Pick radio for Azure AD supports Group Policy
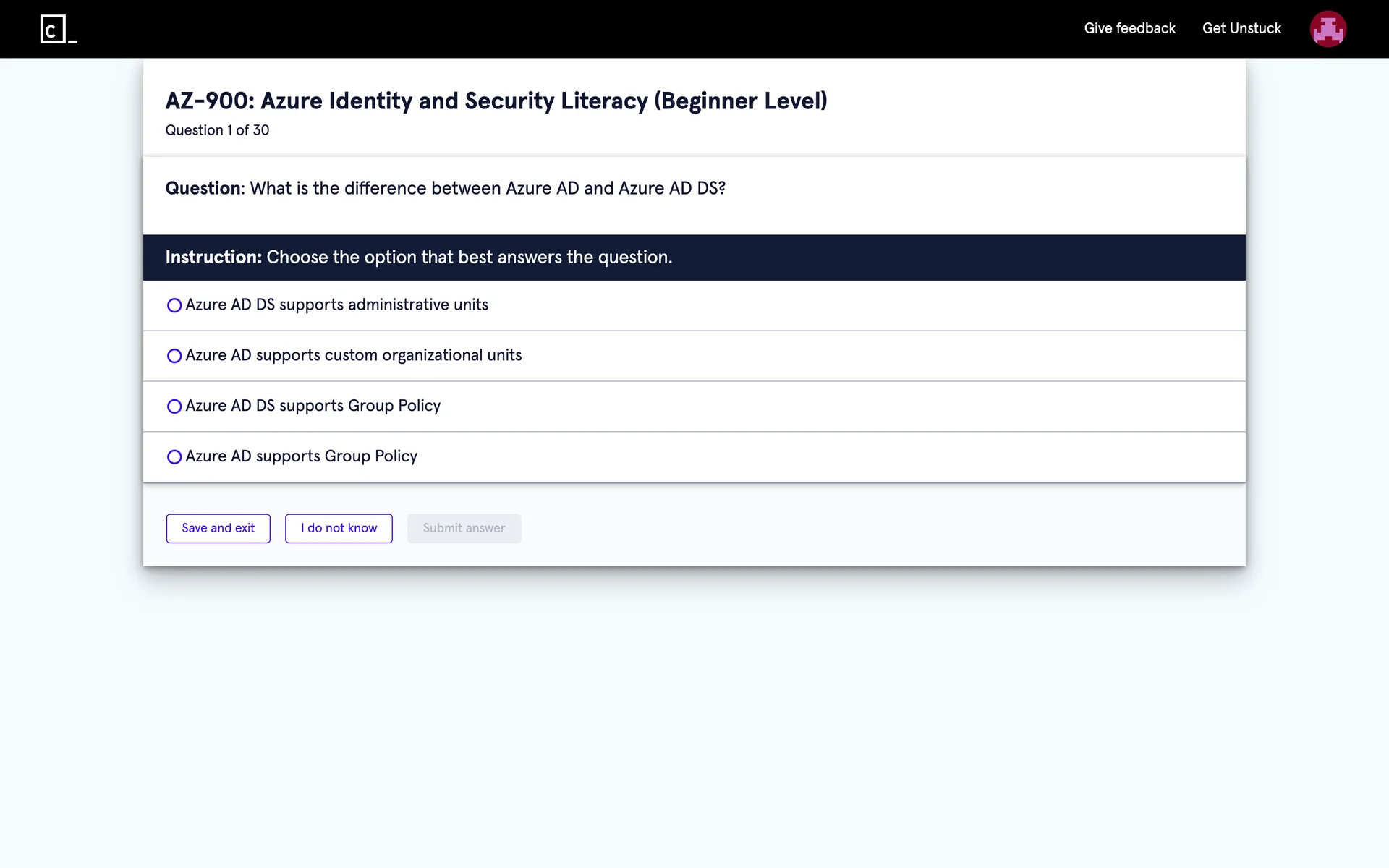This screenshot has width=1389, height=868. [174, 457]
